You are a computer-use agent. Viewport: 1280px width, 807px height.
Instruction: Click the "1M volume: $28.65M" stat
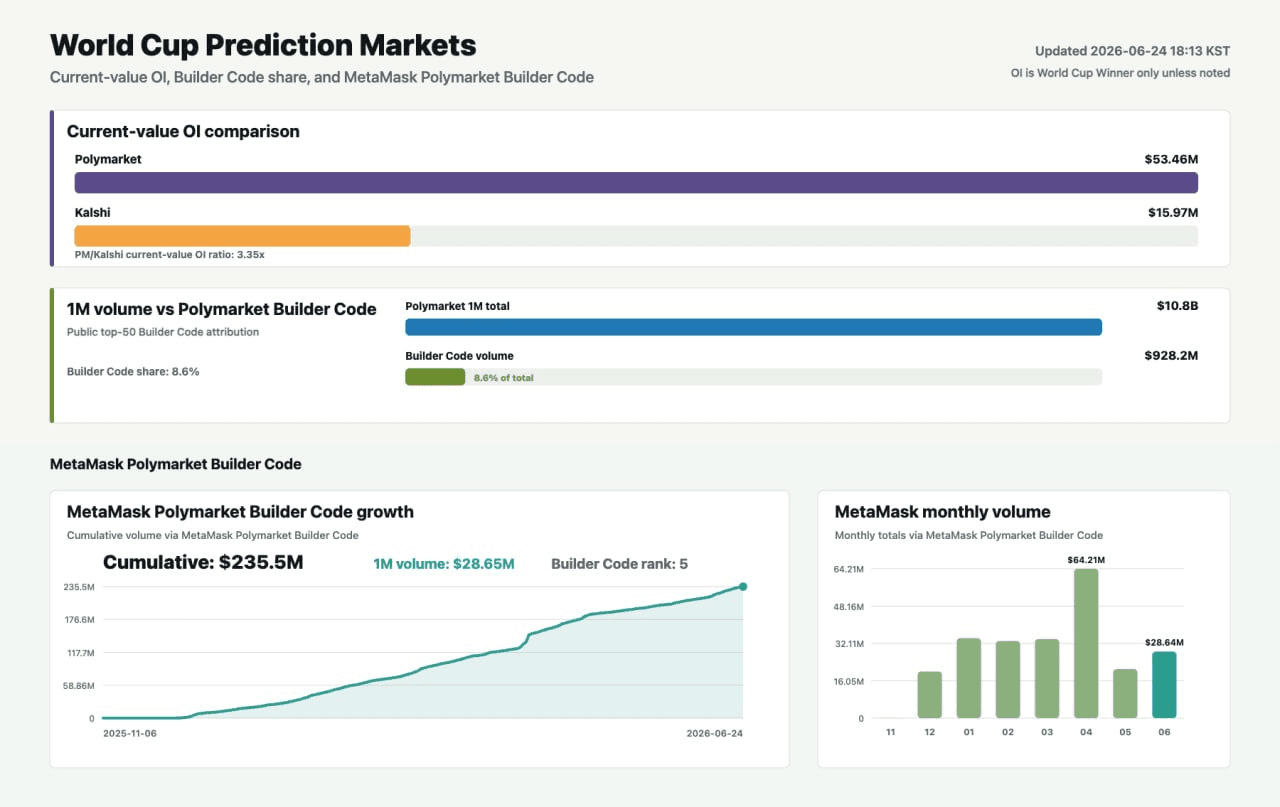point(444,564)
